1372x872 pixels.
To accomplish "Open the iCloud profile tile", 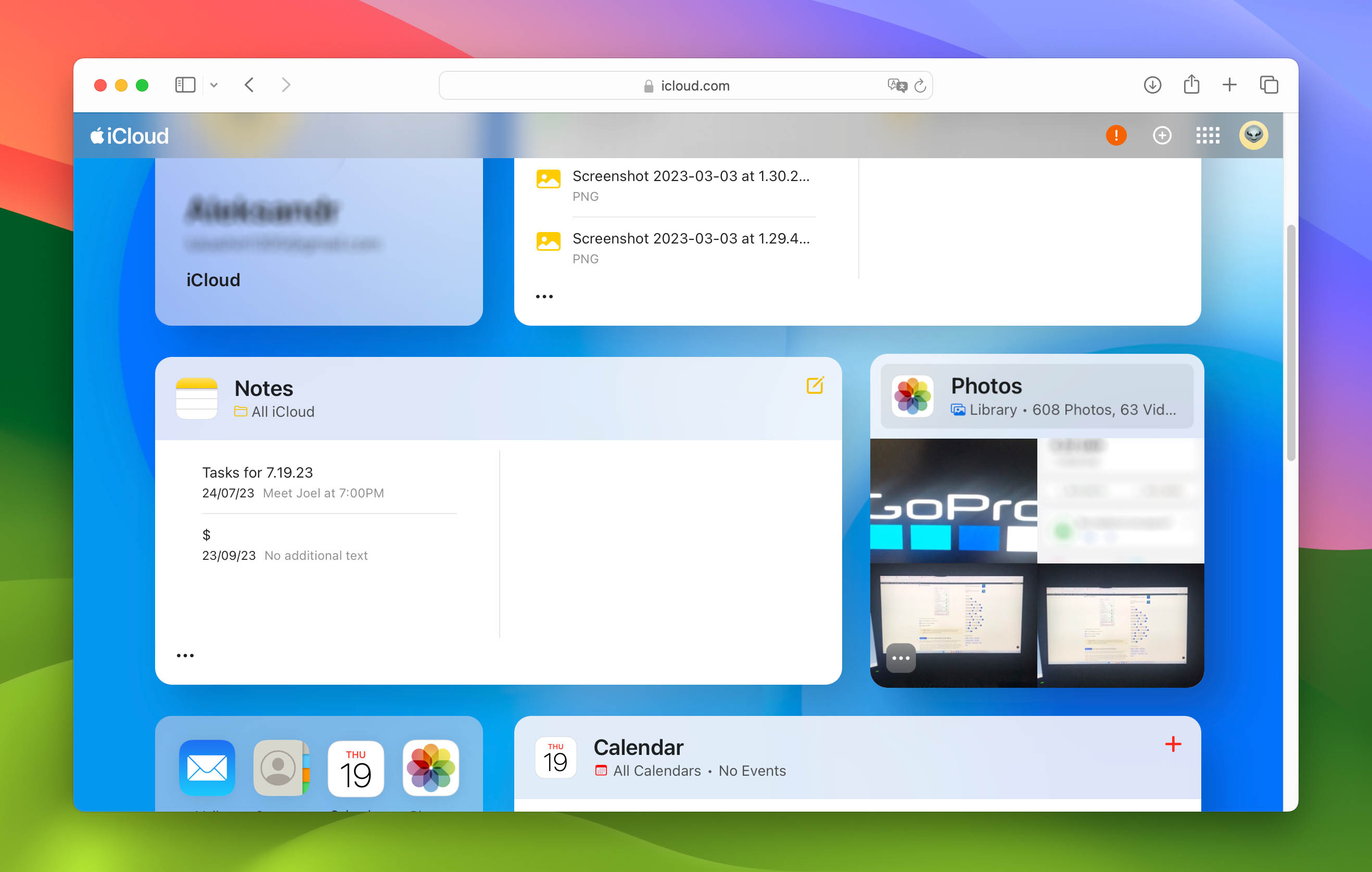I will [x=319, y=241].
